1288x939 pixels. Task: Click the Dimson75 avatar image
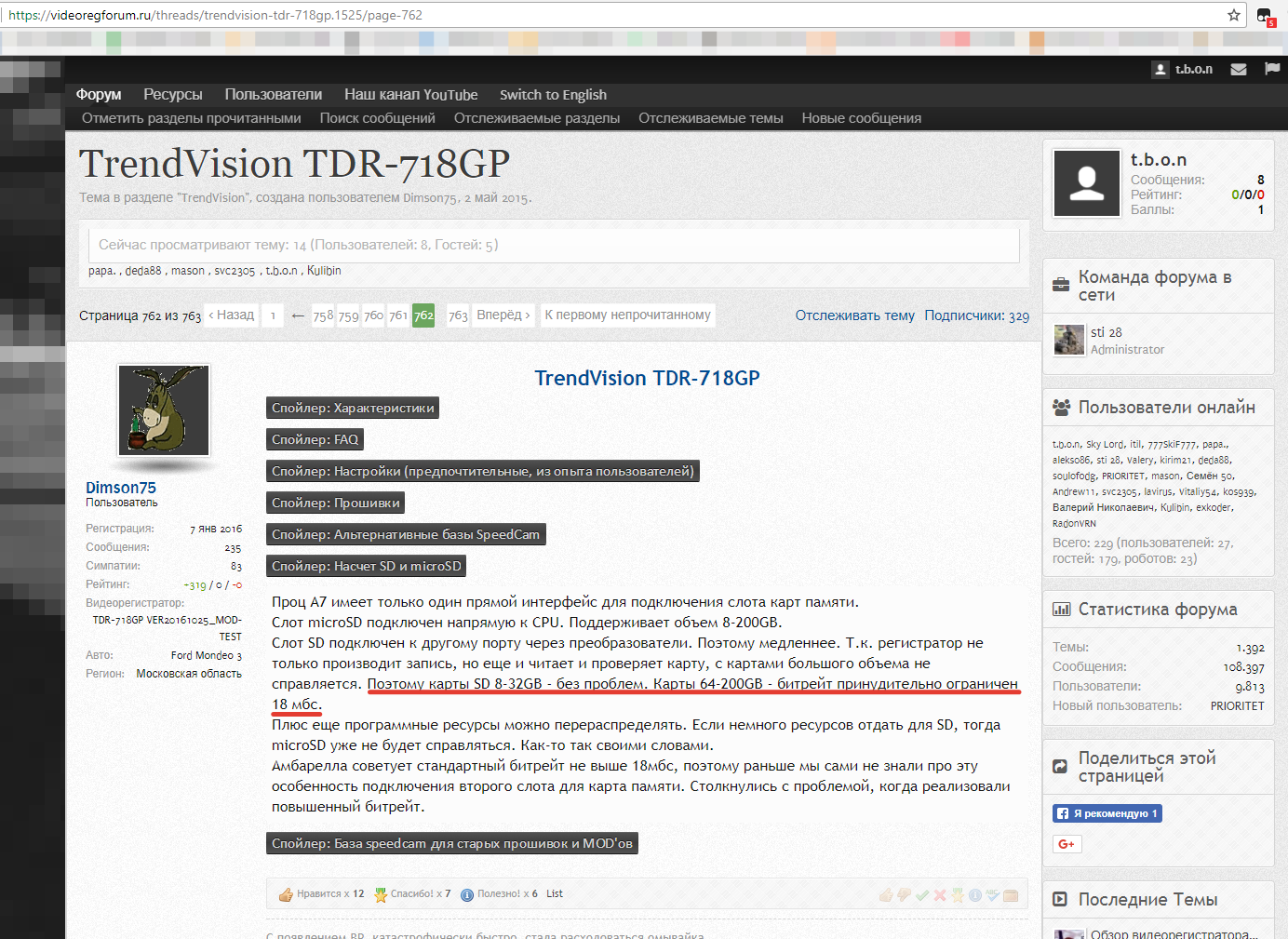164,409
